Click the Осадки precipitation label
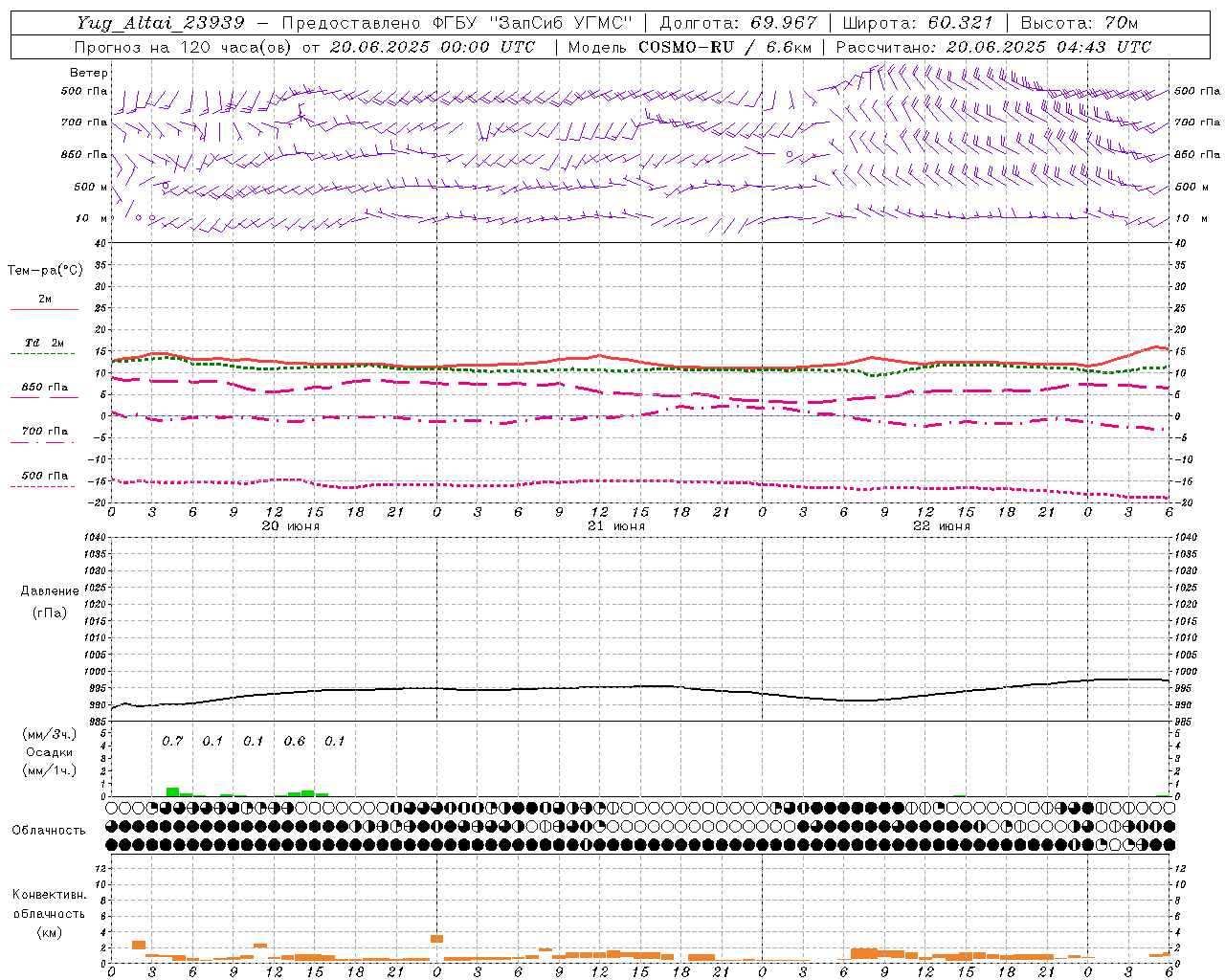Viewport: 1225px width, 980px height. (50, 752)
